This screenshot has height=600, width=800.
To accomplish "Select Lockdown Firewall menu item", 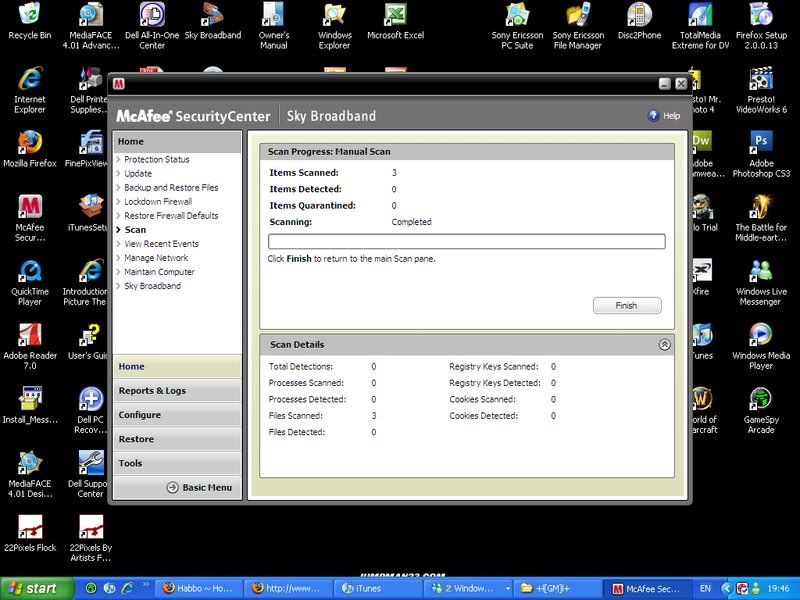I will [x=157, y=202].
